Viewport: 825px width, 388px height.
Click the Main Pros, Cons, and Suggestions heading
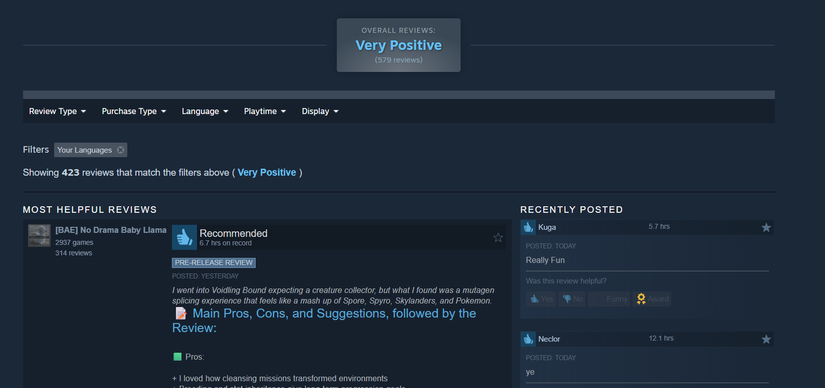point(324,321)
